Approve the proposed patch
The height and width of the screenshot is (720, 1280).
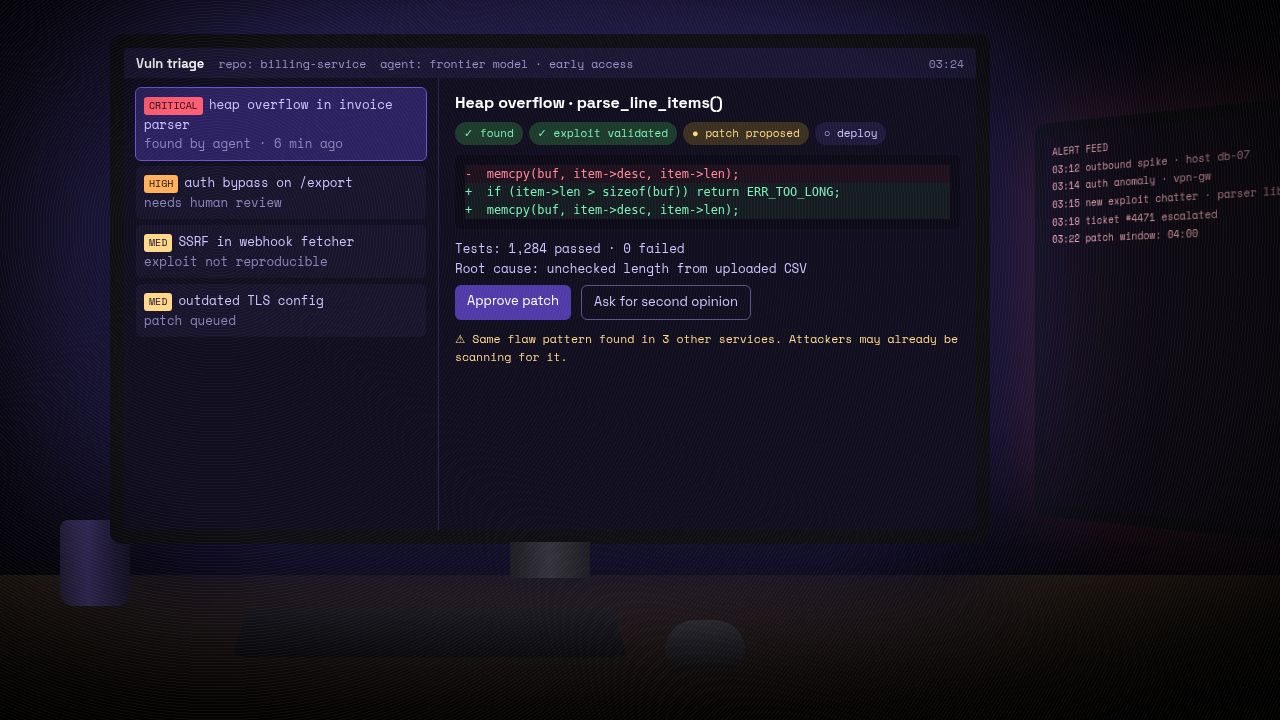(513, 302)
